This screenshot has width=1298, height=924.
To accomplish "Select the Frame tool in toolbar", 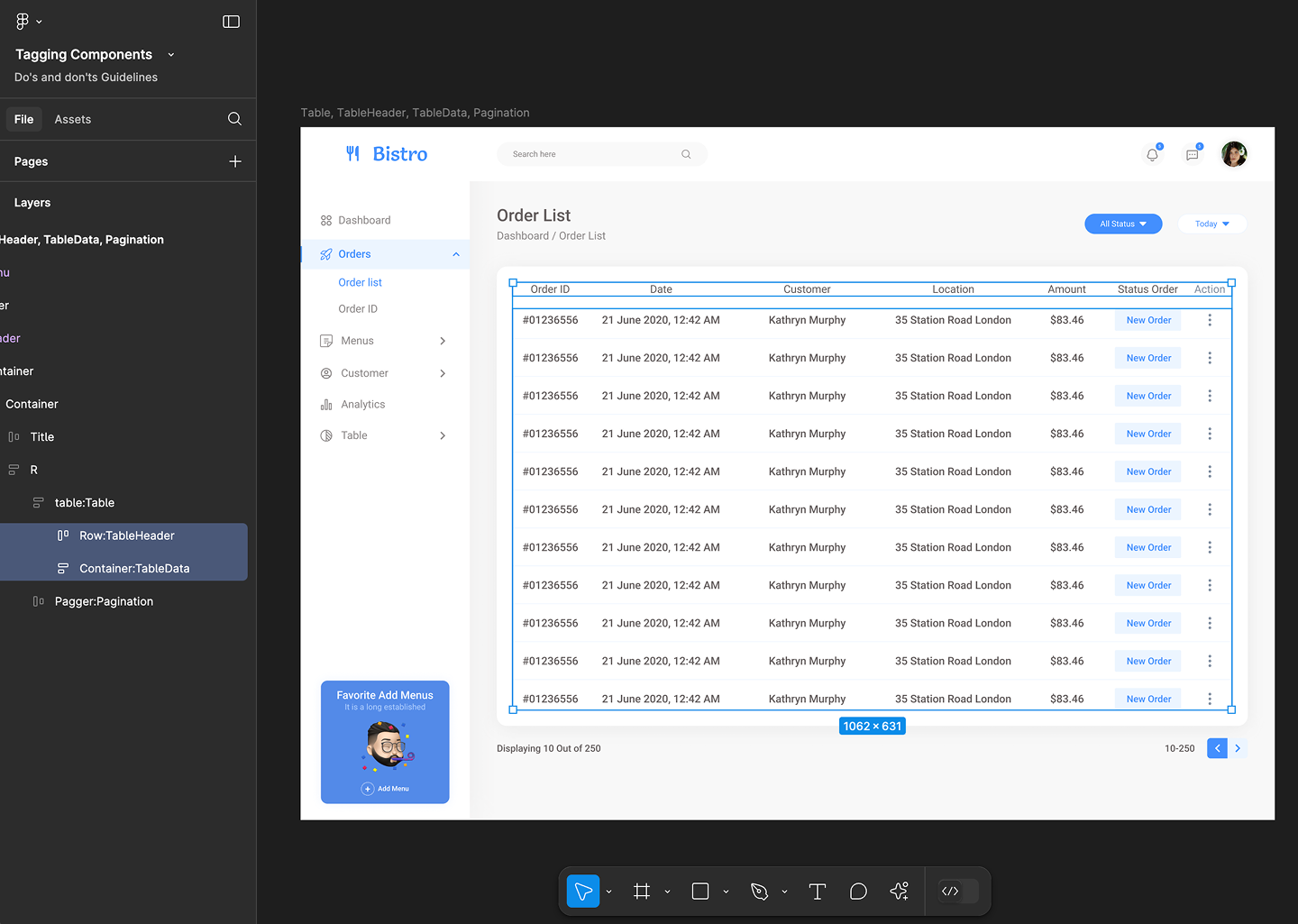I will [x=642, y=892].
